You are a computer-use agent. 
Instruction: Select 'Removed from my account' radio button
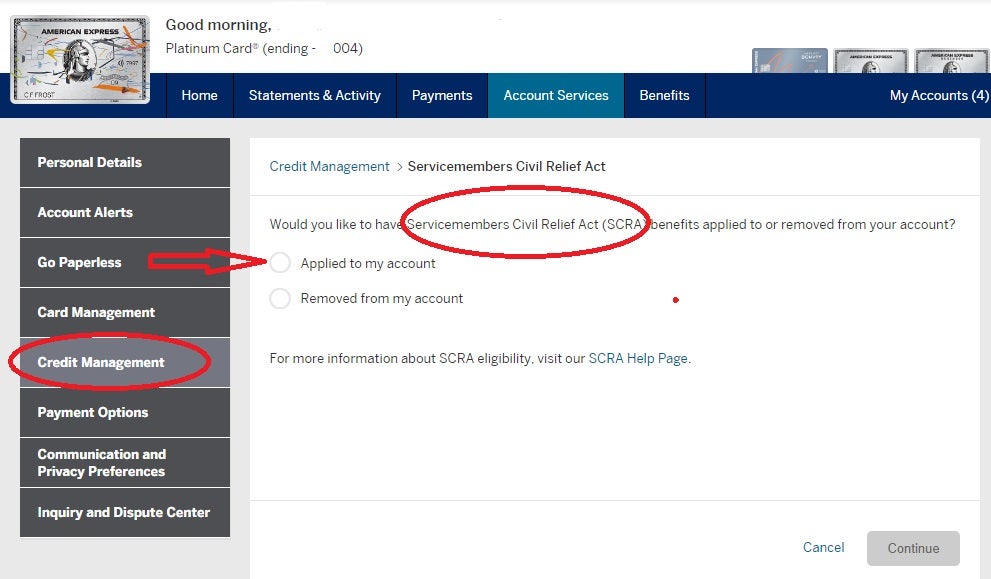280,298
